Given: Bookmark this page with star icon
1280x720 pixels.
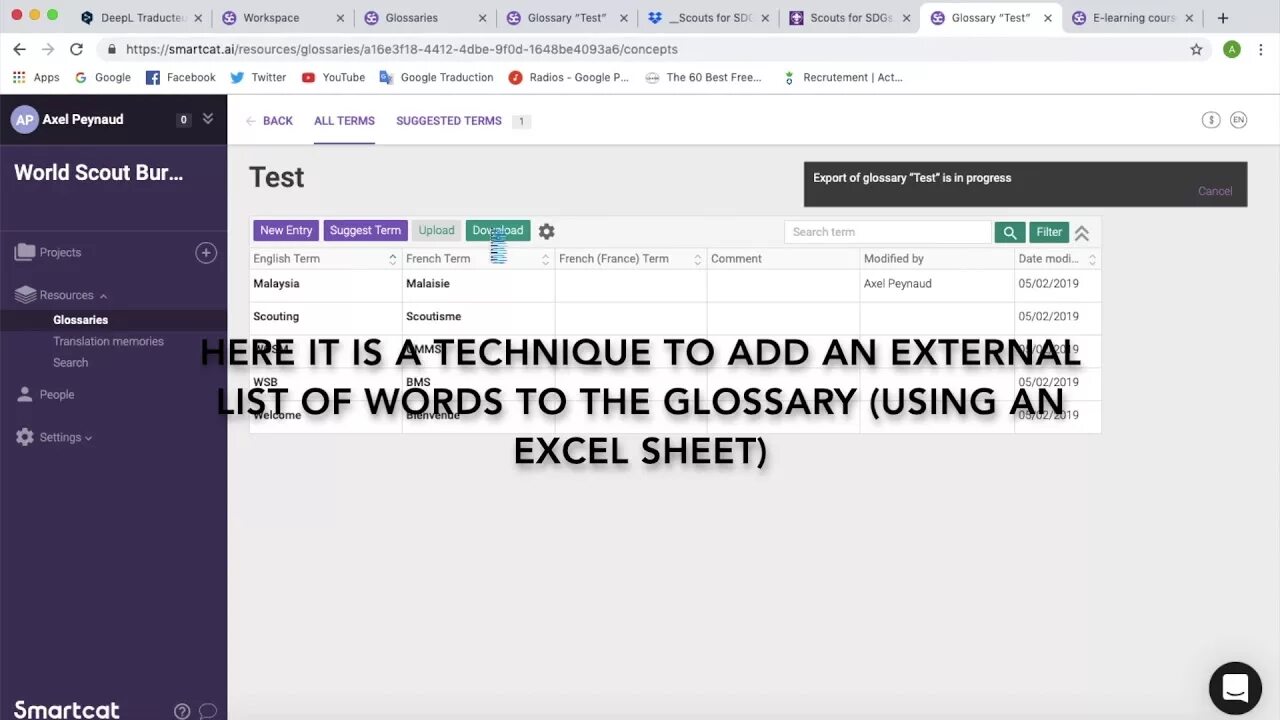Looking at the screenshot, I should (x=1196, y=49).
